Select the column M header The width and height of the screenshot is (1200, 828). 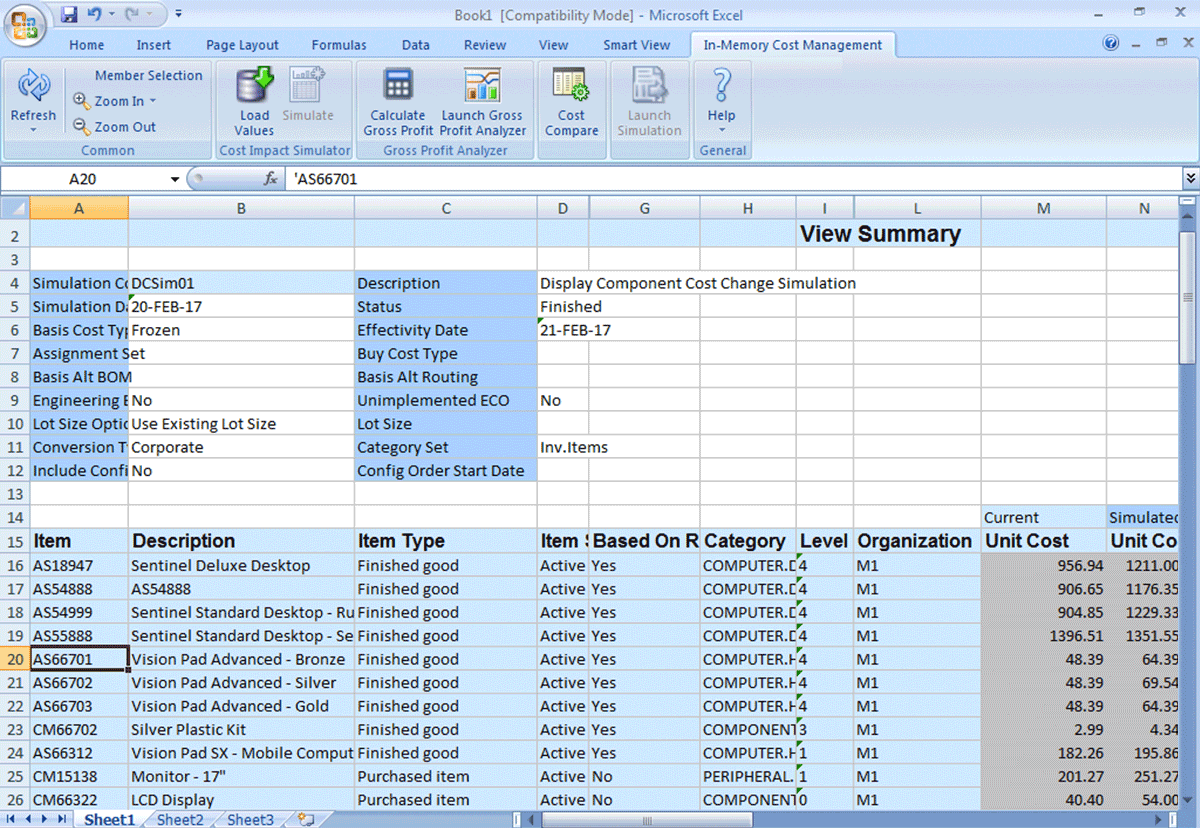point(1043,208)
